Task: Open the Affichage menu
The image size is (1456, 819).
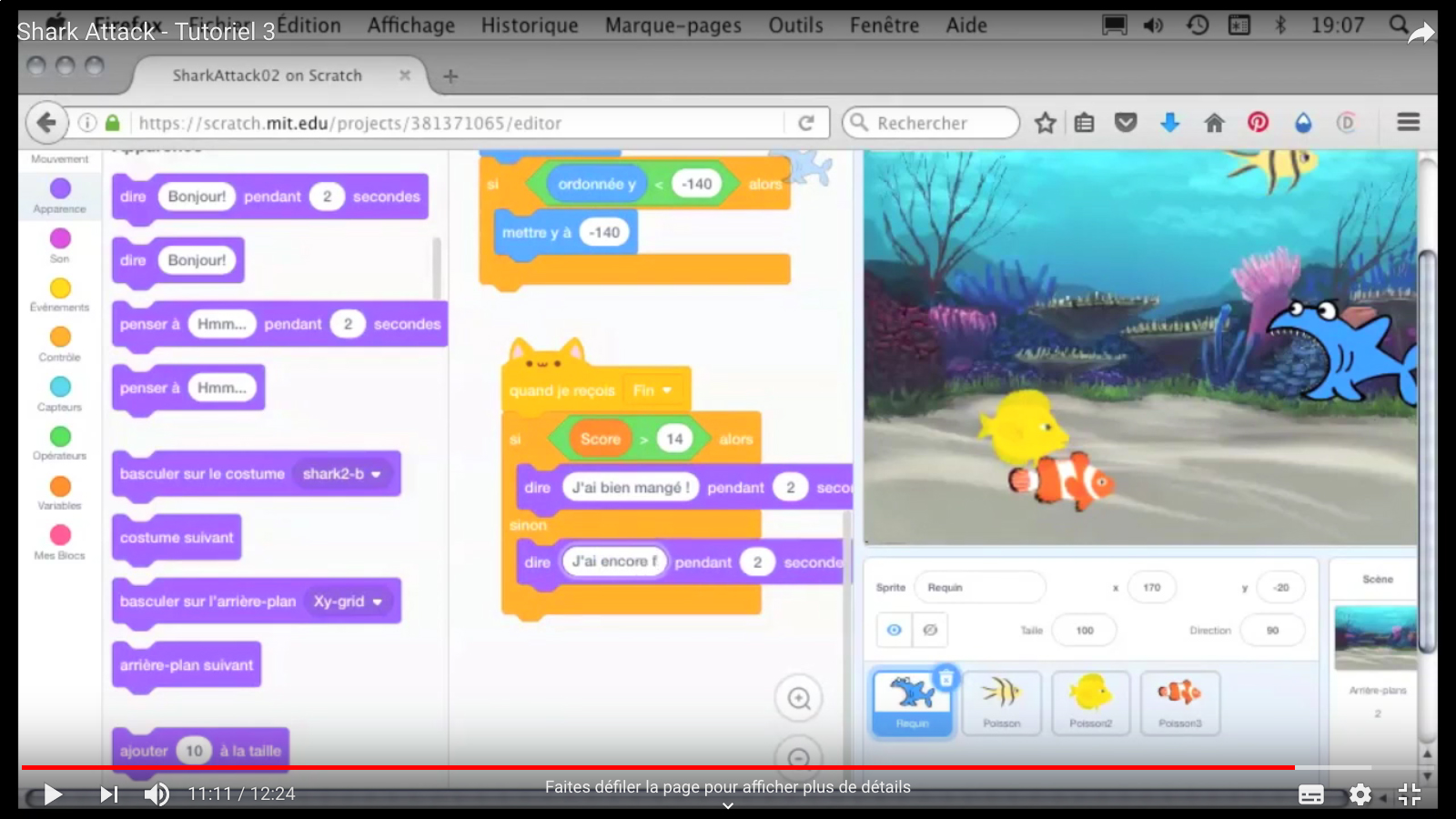Action: coord(411,25)
